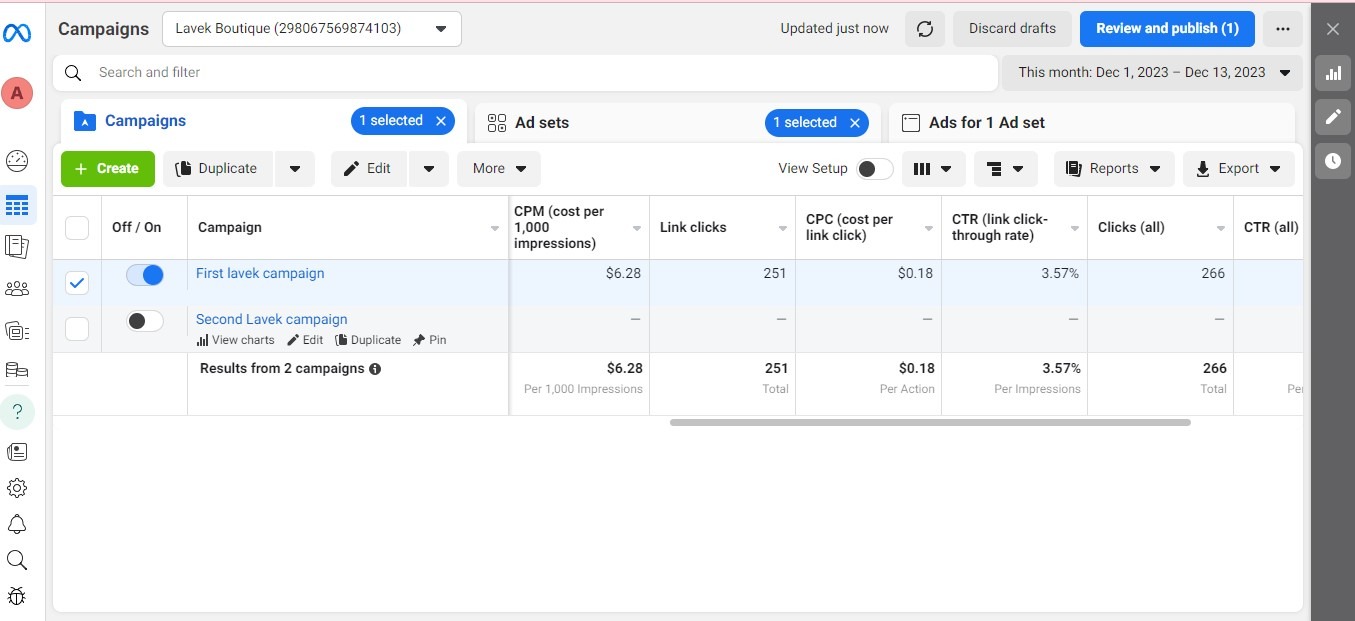Open the charts icon in right panel

pos(1332,73)
